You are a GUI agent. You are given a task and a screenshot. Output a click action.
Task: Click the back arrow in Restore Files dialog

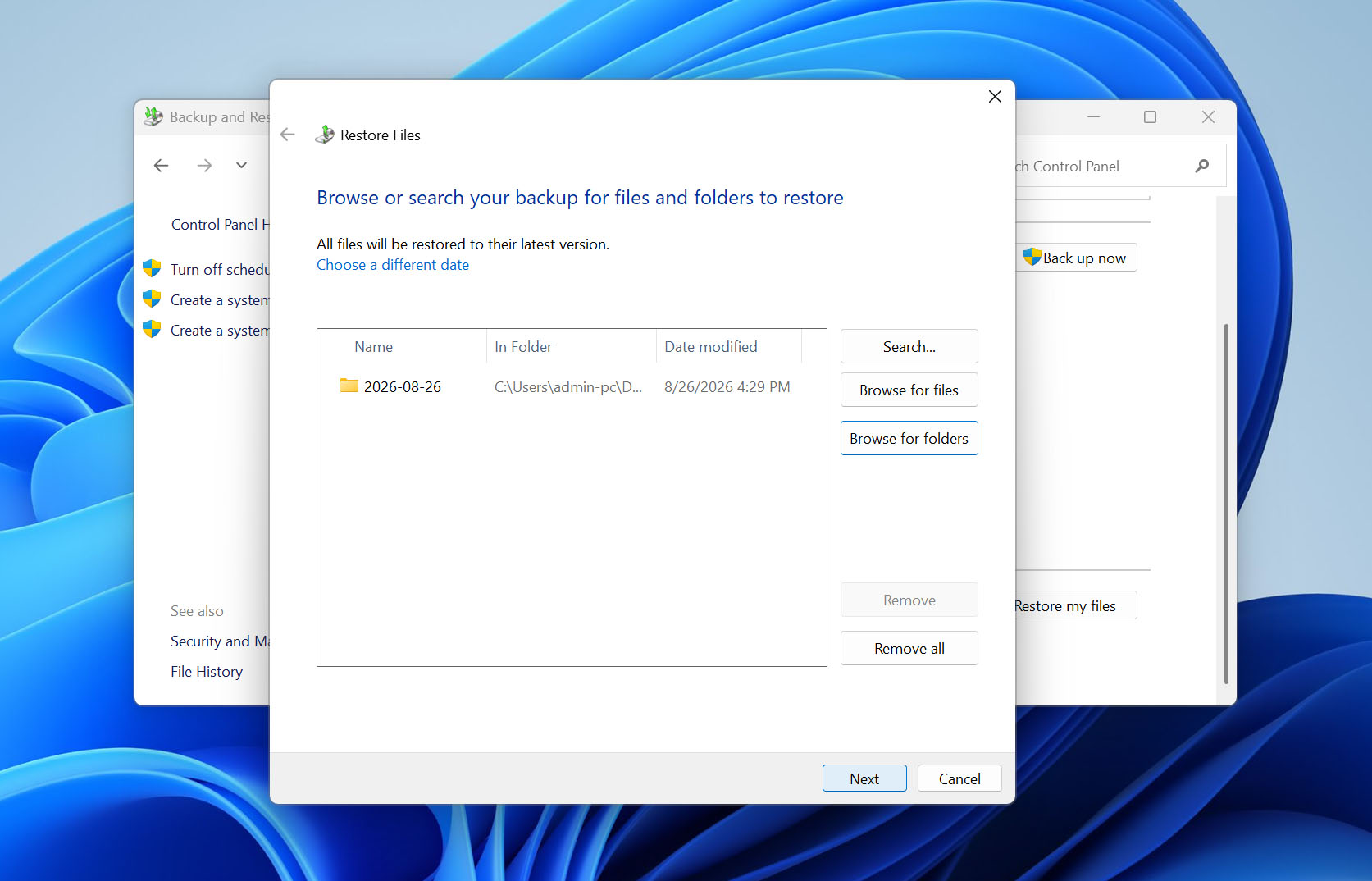[x=287, y=135]
